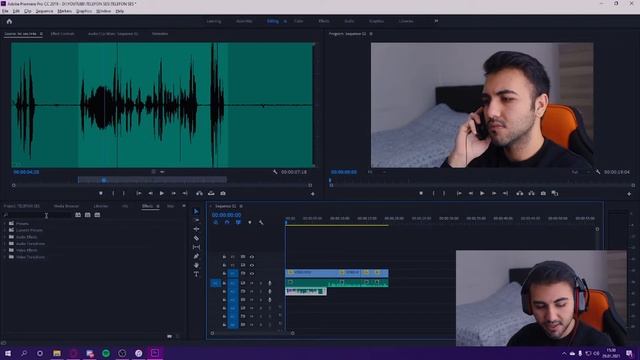Open Program monitor button editor plus

pos(629,194)
